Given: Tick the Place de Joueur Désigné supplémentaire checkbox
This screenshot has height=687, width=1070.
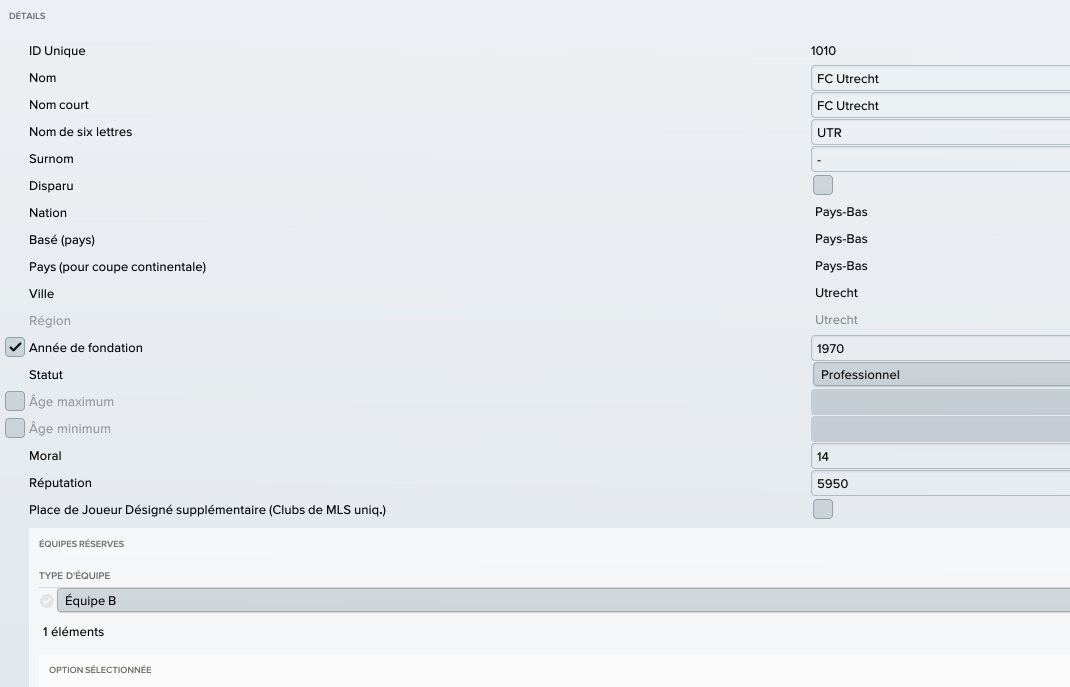Looking at the screenshot, I should [x=823, y=509].
